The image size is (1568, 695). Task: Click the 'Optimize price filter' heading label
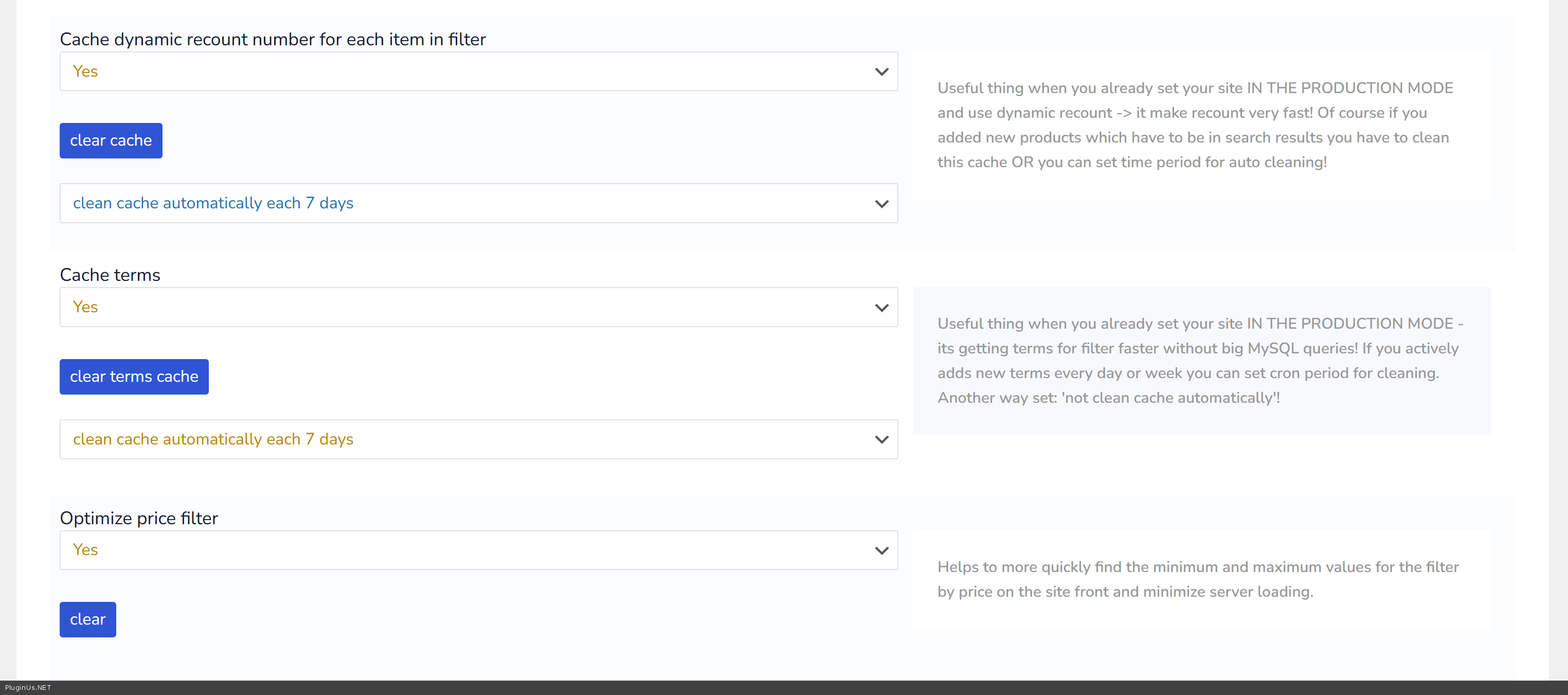139,519
